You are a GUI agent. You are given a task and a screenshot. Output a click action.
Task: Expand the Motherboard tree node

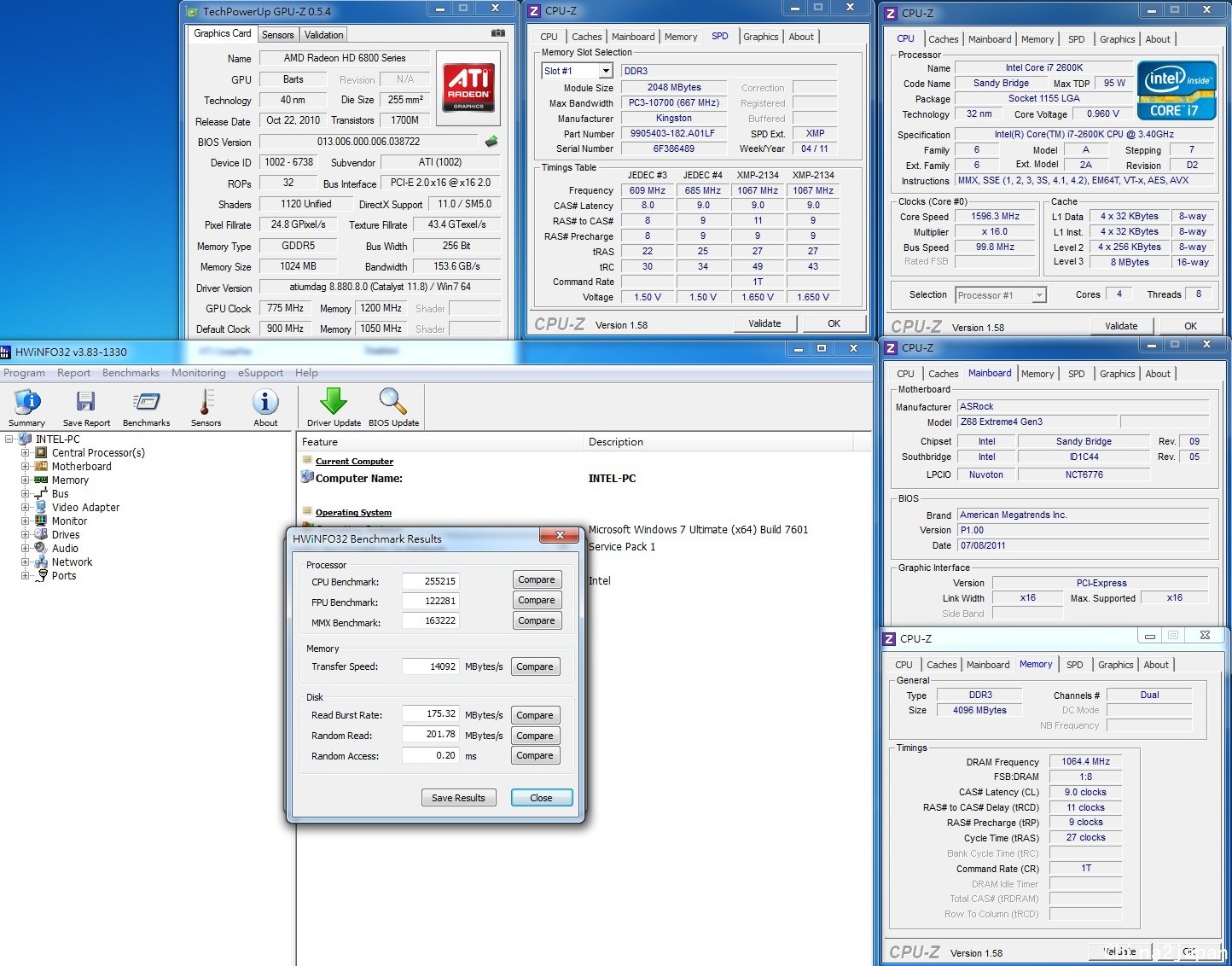pos(26,466)
